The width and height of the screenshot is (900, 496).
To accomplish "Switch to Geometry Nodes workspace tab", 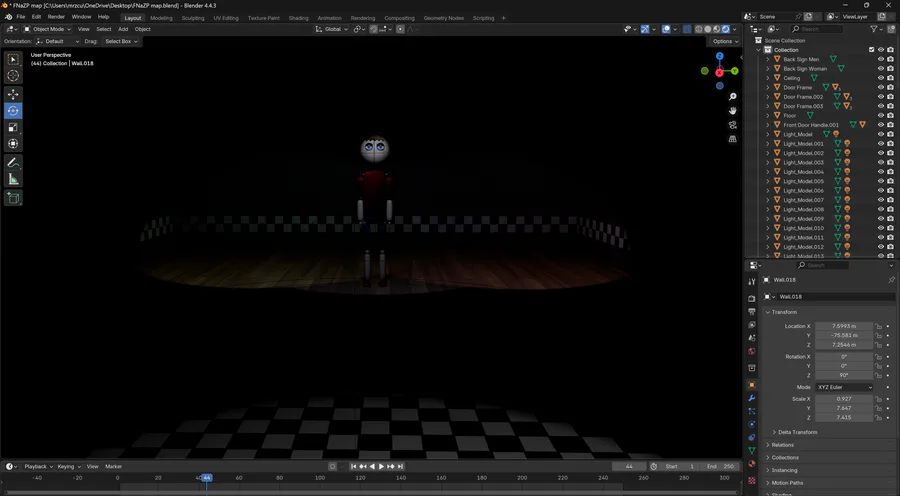I will (x=444, y=18).
